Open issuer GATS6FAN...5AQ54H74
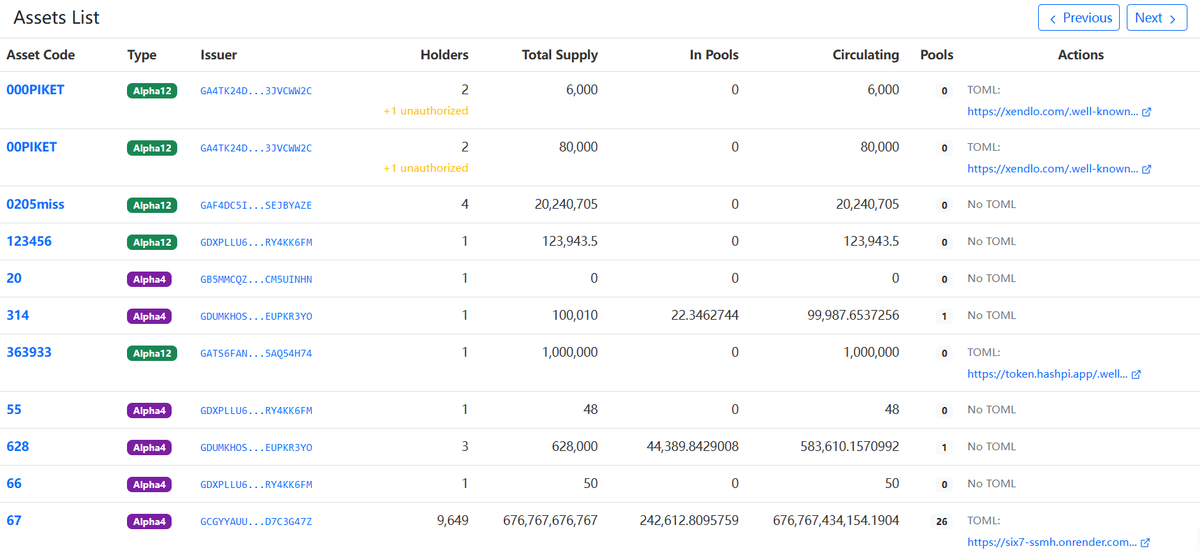1200x555 pixels. 256,353
